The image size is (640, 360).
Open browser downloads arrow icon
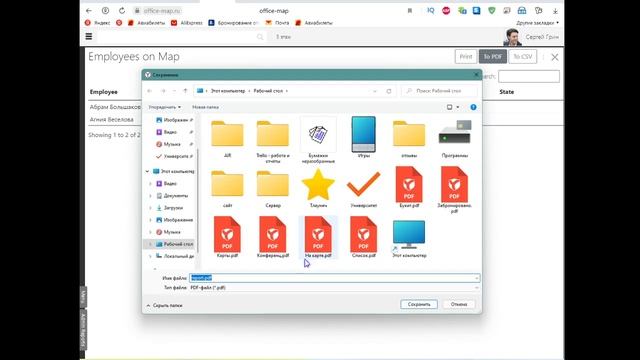tap(555, 11)
